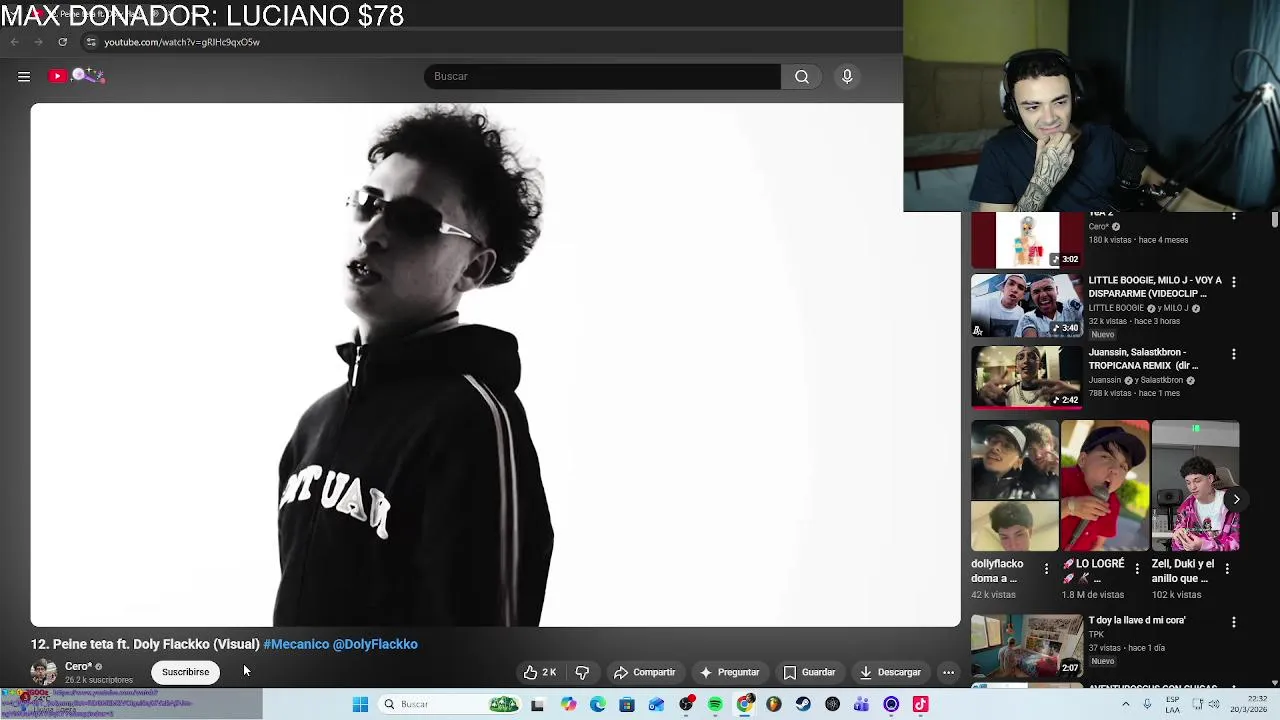
Task: Open options for Zell, Duki short
Action: (x=1227, y=568)
